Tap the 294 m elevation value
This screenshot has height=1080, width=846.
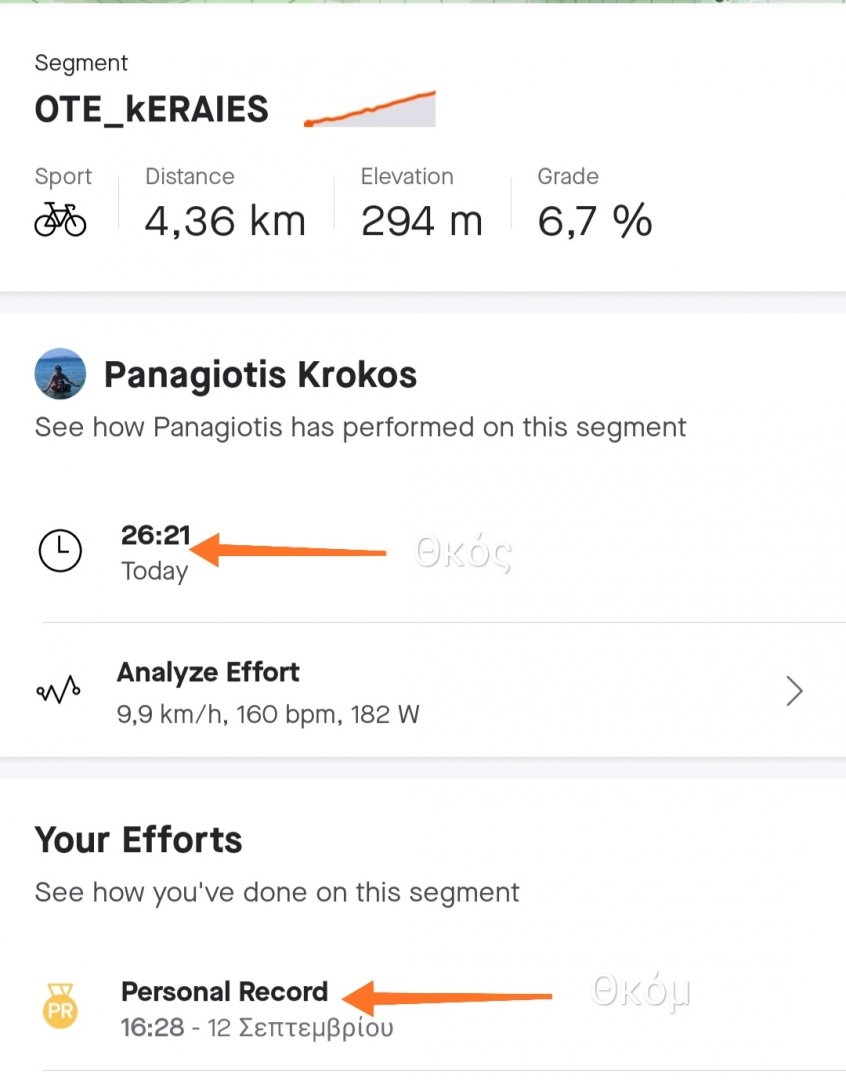[x=421, y=221]
